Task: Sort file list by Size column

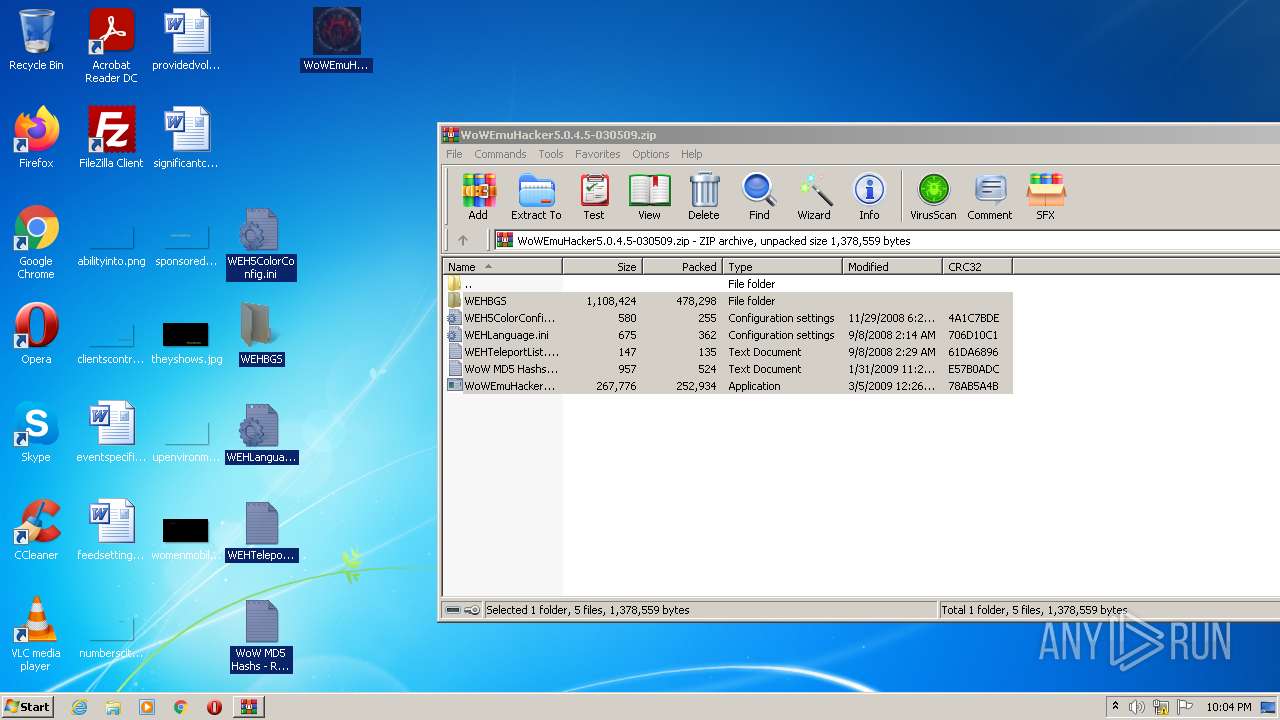Action: [x=602, y=267]
